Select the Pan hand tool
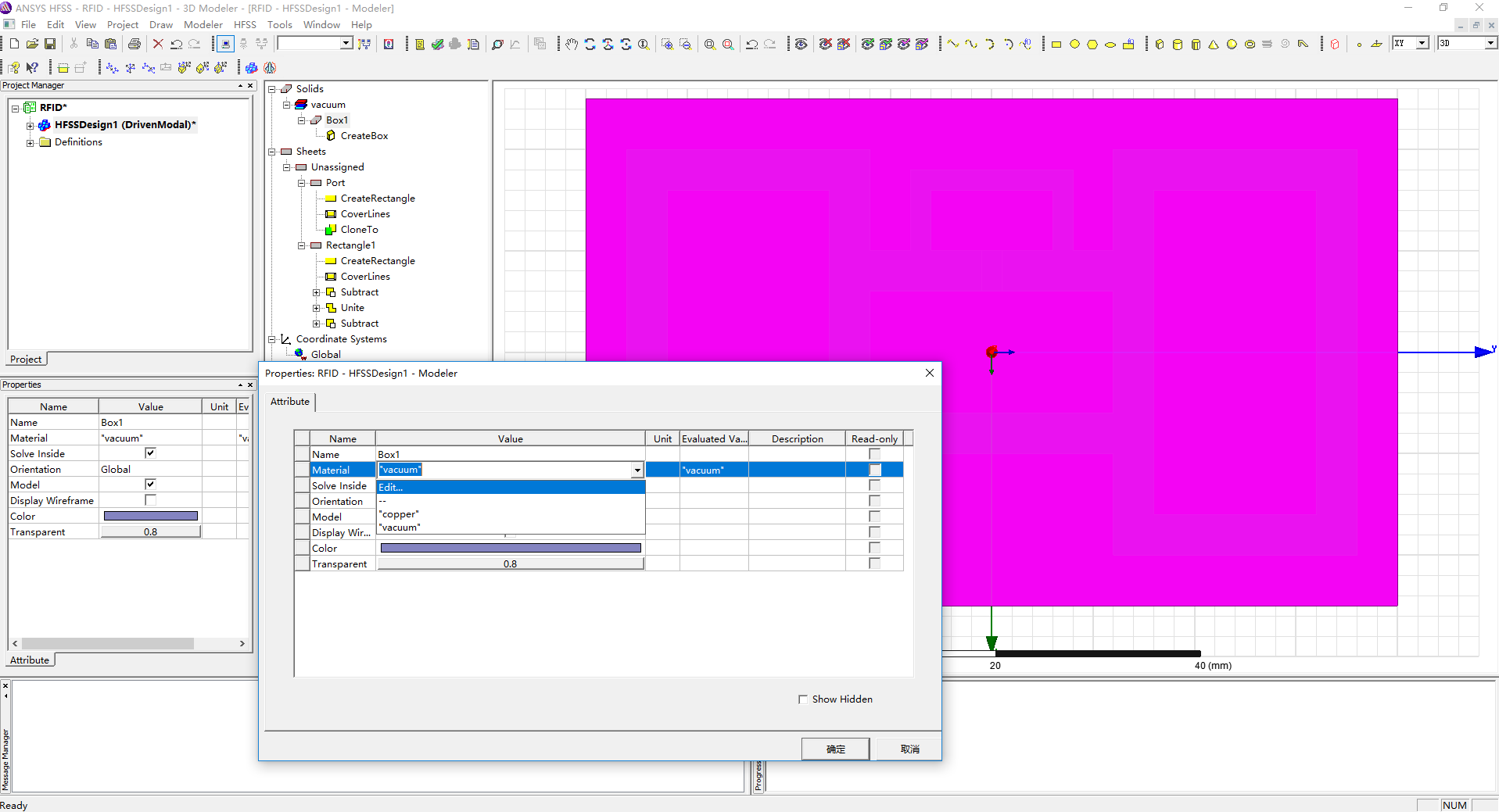Image resolution: width=1499 pixels, height=812 pixels. 572,44
